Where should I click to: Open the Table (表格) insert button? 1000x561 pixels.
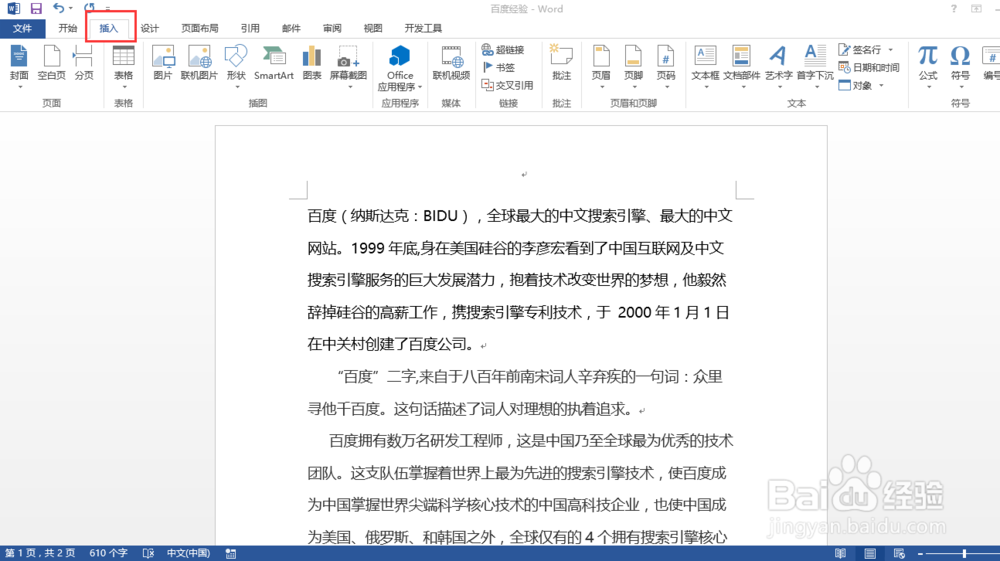[123, 63]
